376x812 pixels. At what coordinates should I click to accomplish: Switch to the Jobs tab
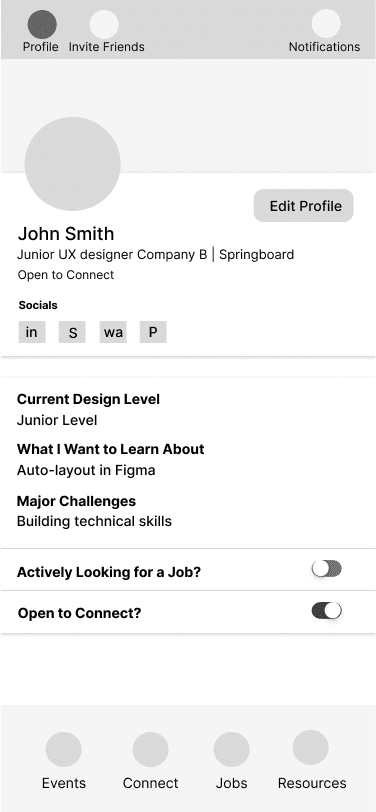coord(232,749)
